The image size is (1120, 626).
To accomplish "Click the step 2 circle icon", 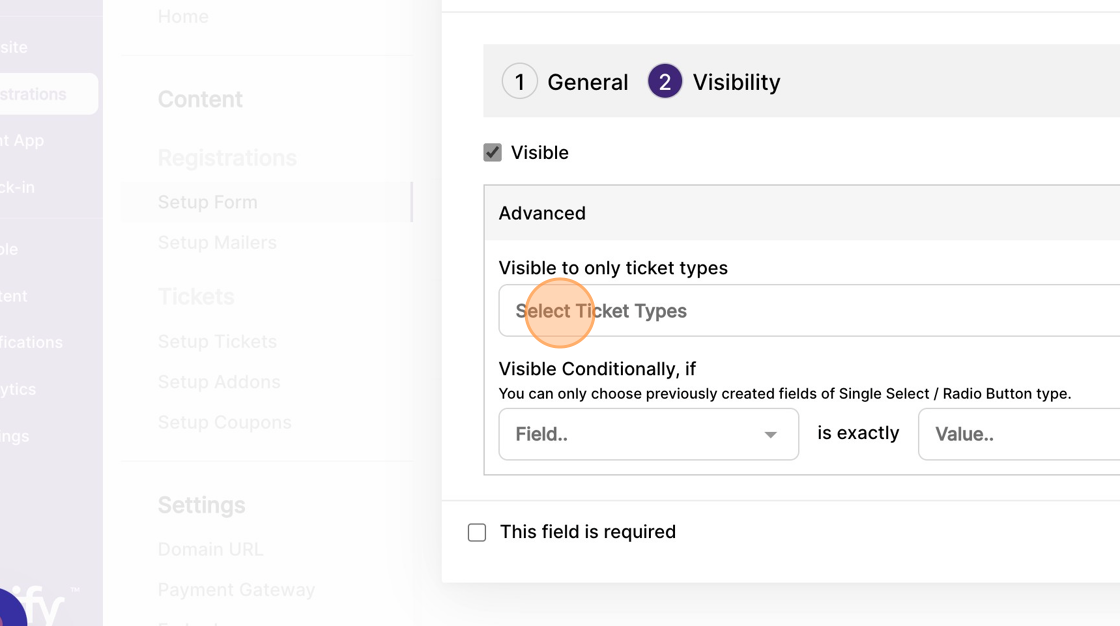I will (664, 81).
